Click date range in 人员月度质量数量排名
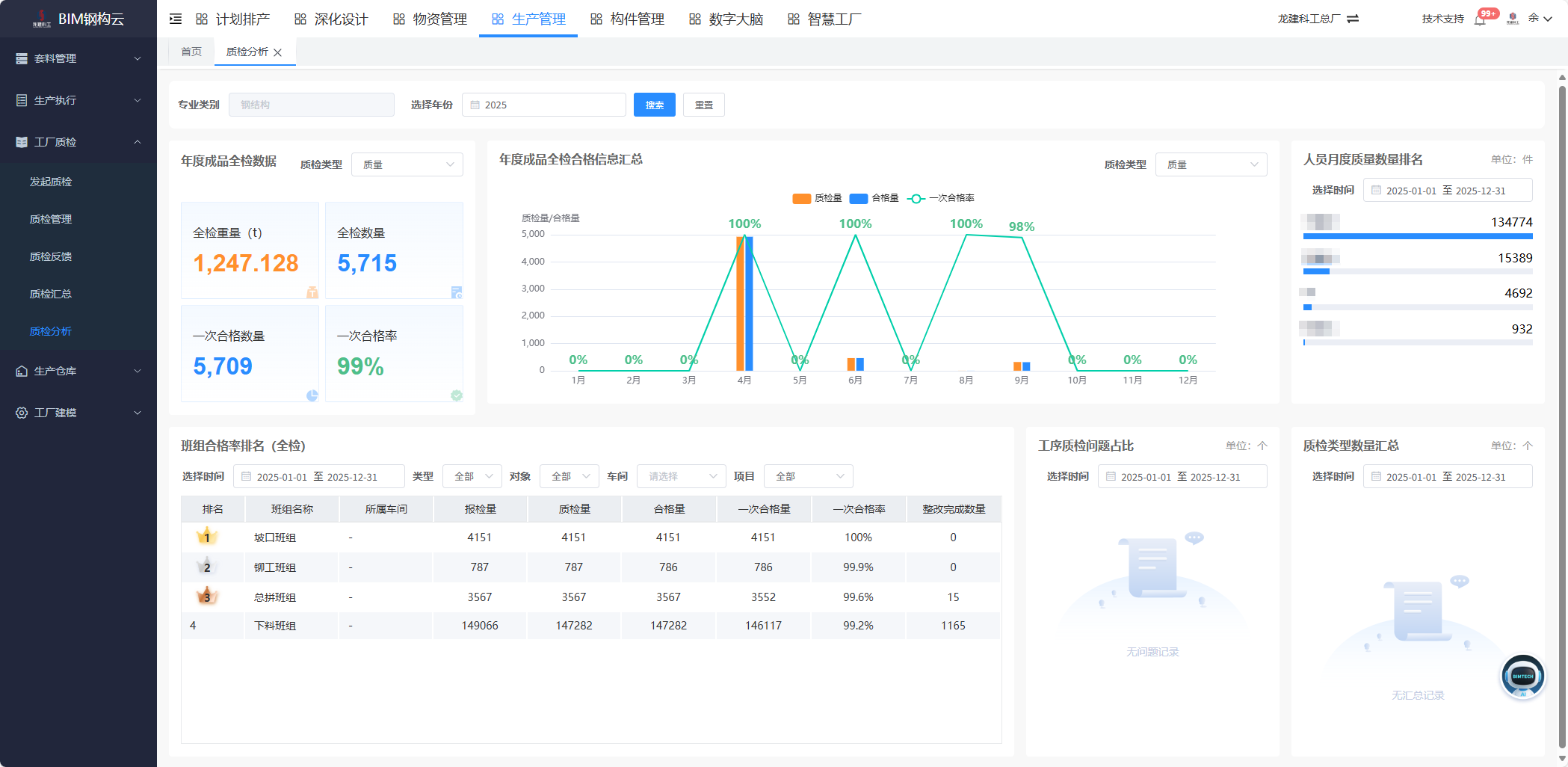The image size is (1568, 767). click(1448, 190)
